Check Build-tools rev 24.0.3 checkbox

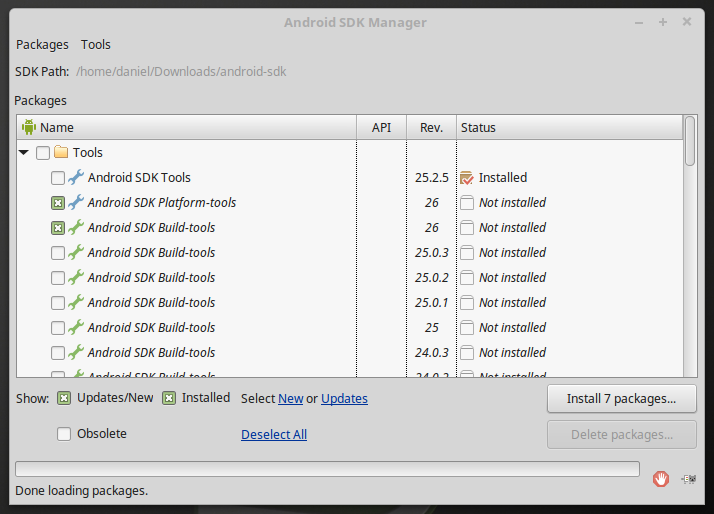[58, 353]
